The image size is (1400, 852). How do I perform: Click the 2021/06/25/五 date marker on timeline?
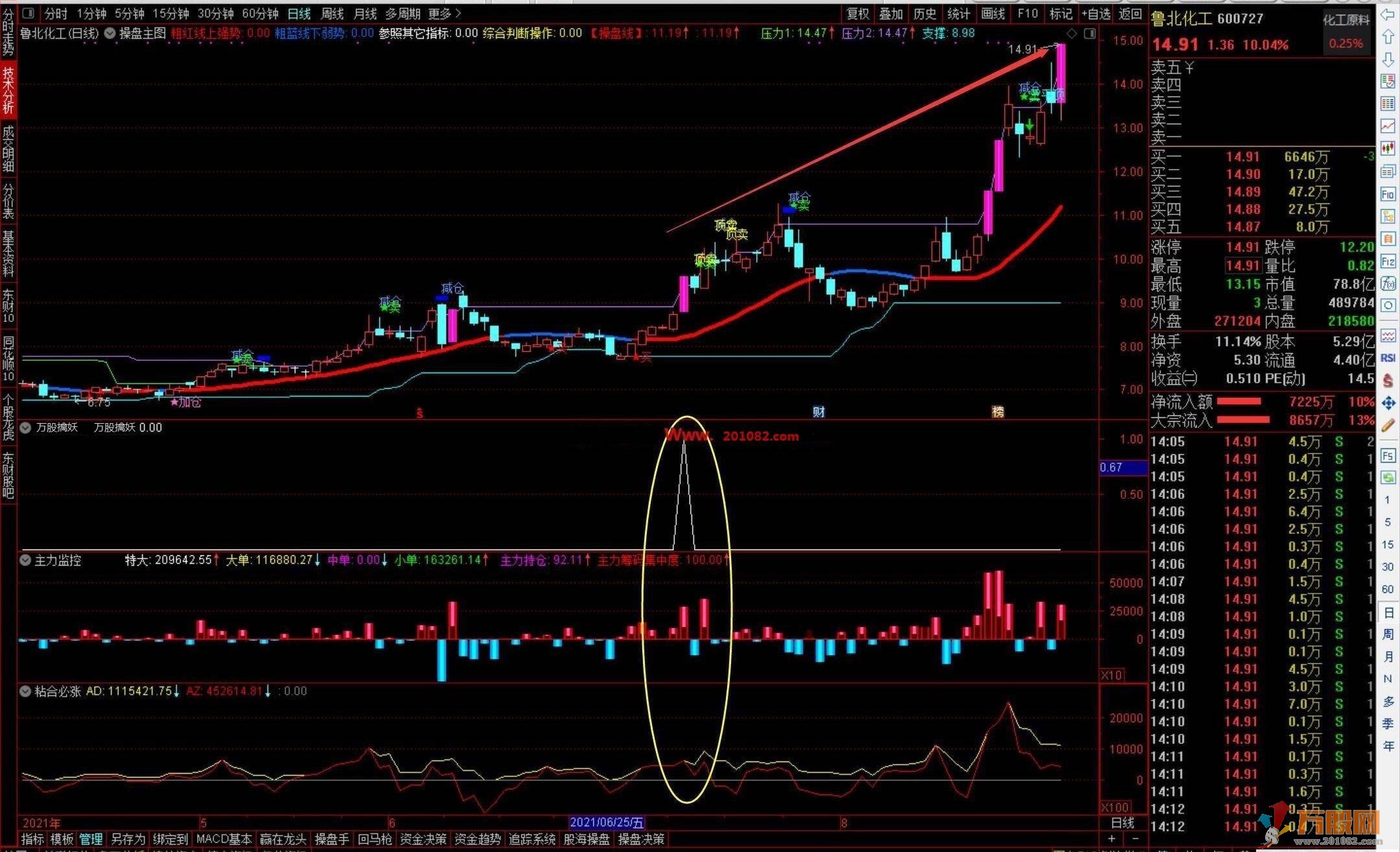(x=607, y=823)
